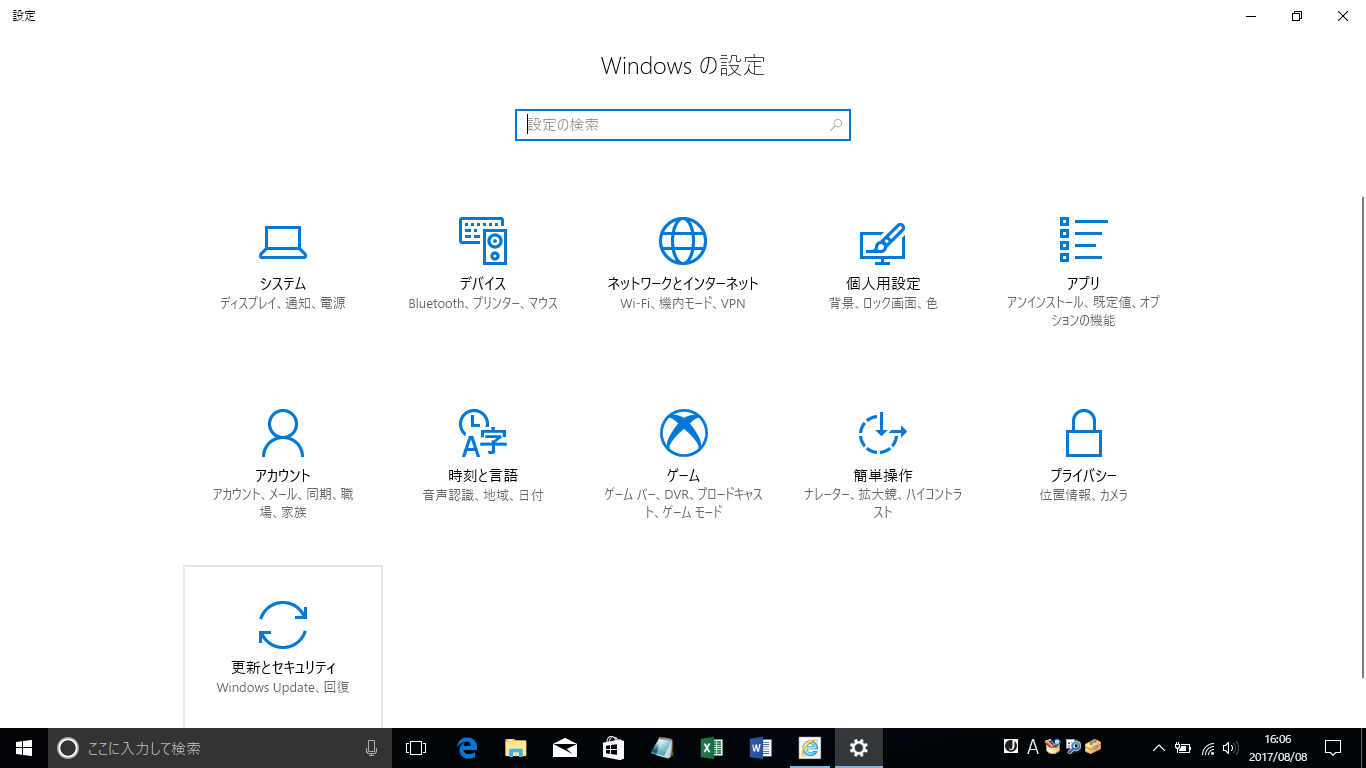1366x768 pixels.
Task: Click "ディスプレイ、通知、電源" description
Action: (283, 304)
